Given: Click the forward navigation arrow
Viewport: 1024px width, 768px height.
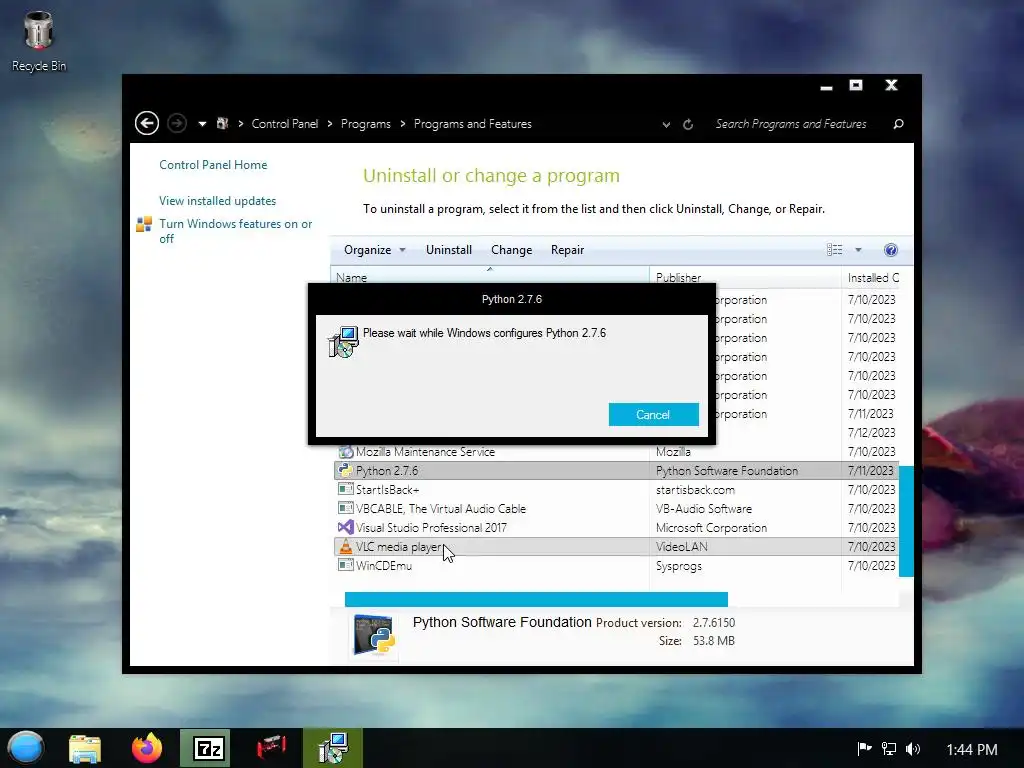Looking at the screenshot, I should [x=176, y=123].
